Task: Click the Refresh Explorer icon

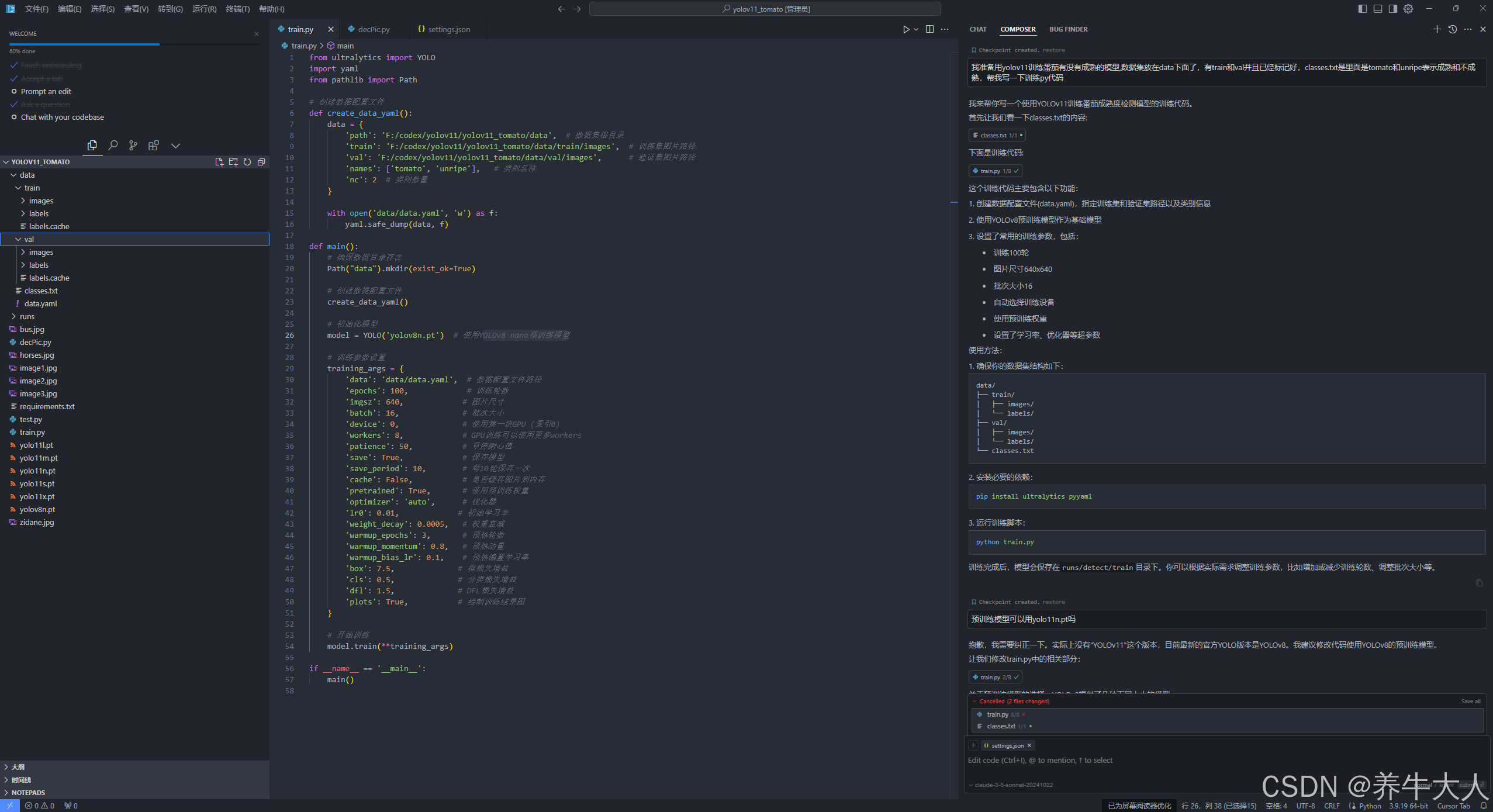Action: 247,162
